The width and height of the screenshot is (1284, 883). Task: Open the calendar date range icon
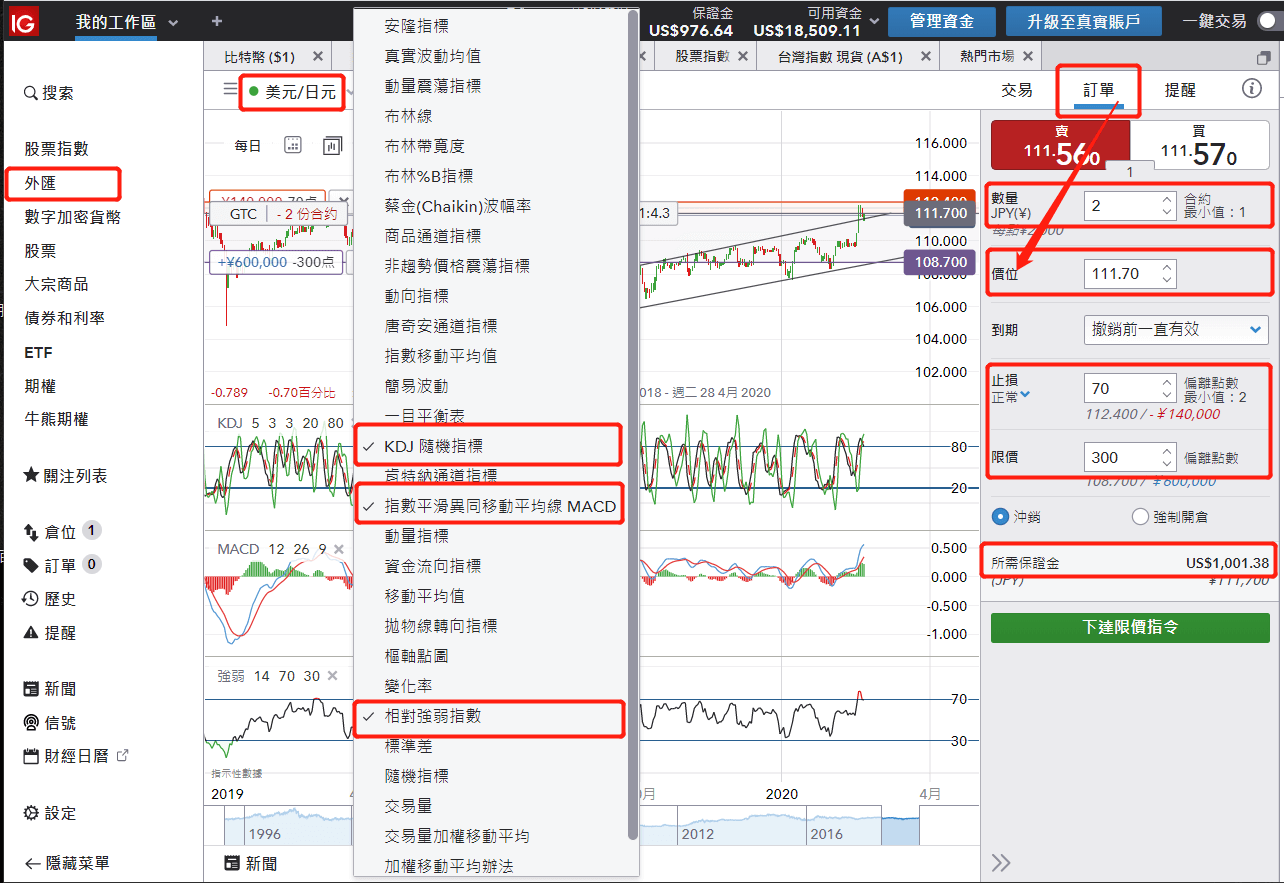pyautogui.click(x=293, y=145)
